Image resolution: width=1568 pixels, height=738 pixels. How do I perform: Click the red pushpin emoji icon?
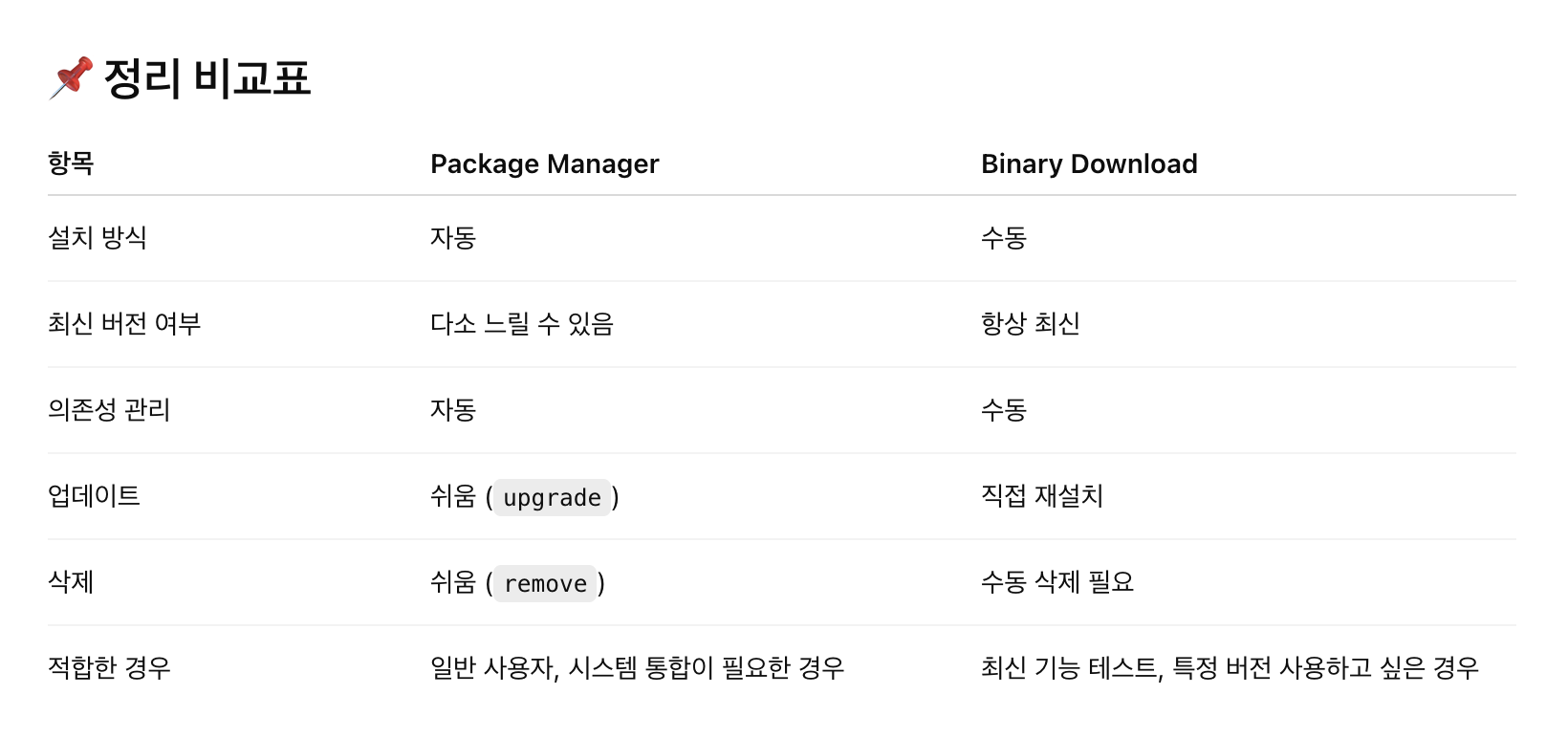pyautogui.click(x=72, y=77)
